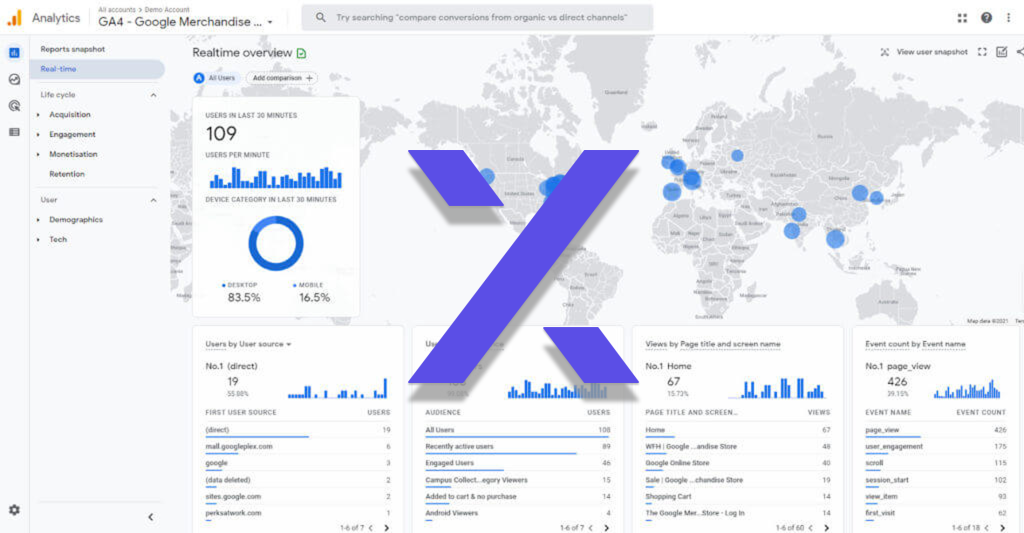
Task: Go to previous page in the Audience card
Action: pyautogui.click(x=591, y=528)
